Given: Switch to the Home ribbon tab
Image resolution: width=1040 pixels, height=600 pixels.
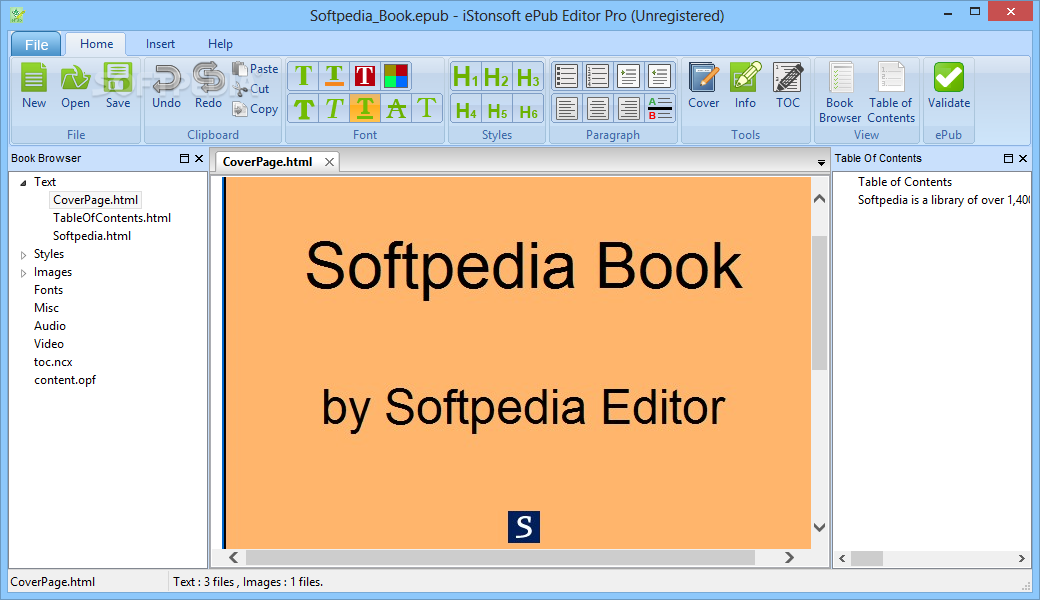Looking at the screenshot, I should 97,44.
